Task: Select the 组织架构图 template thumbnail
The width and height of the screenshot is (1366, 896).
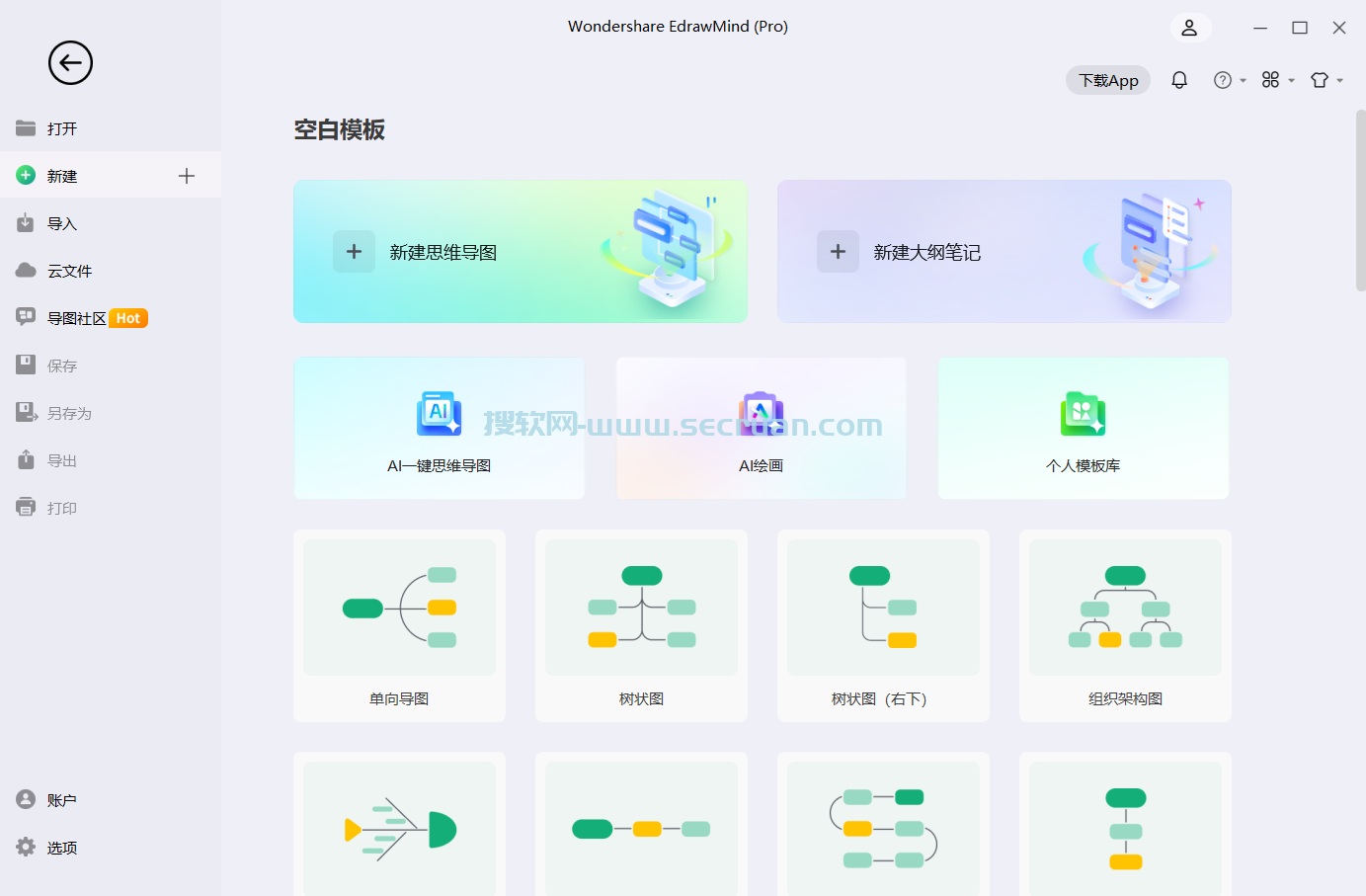Action: click(1125, 608)
